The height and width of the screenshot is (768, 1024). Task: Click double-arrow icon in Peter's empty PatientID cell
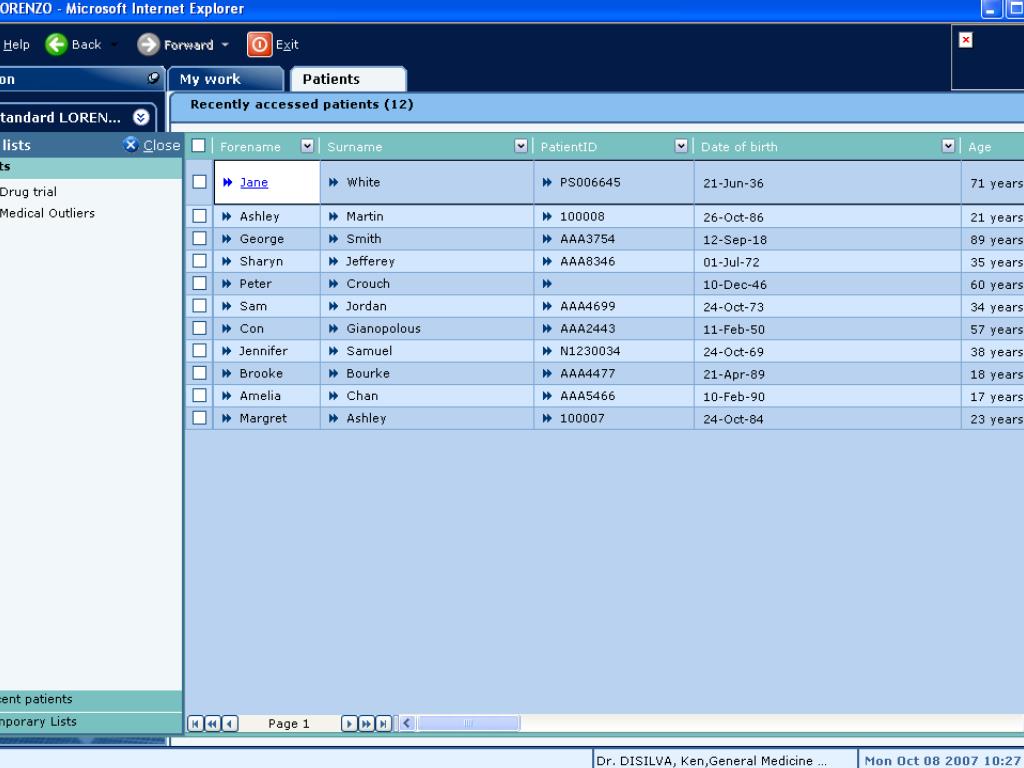pyautogui.click(x=547, y=283)
